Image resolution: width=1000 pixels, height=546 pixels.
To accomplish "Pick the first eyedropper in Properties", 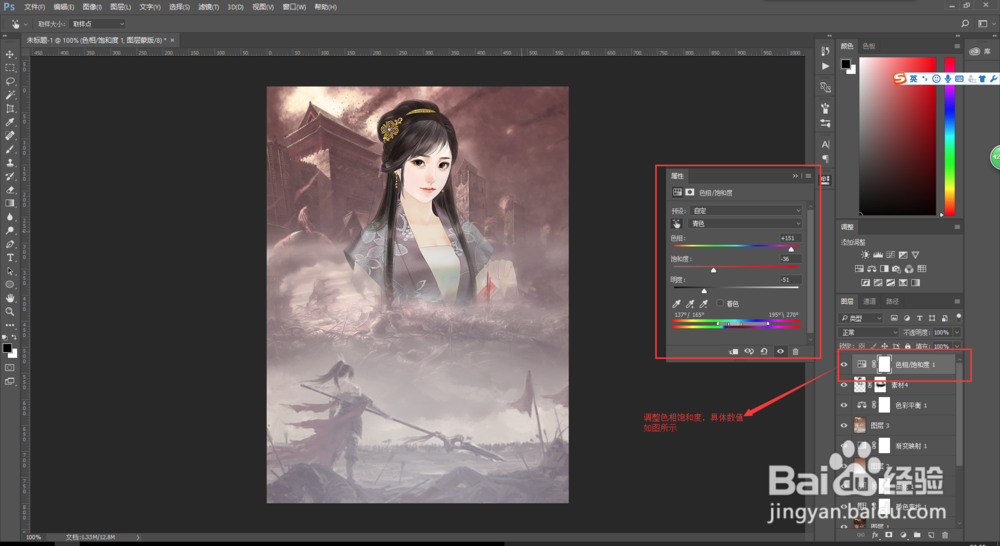I will click(677, 304).
